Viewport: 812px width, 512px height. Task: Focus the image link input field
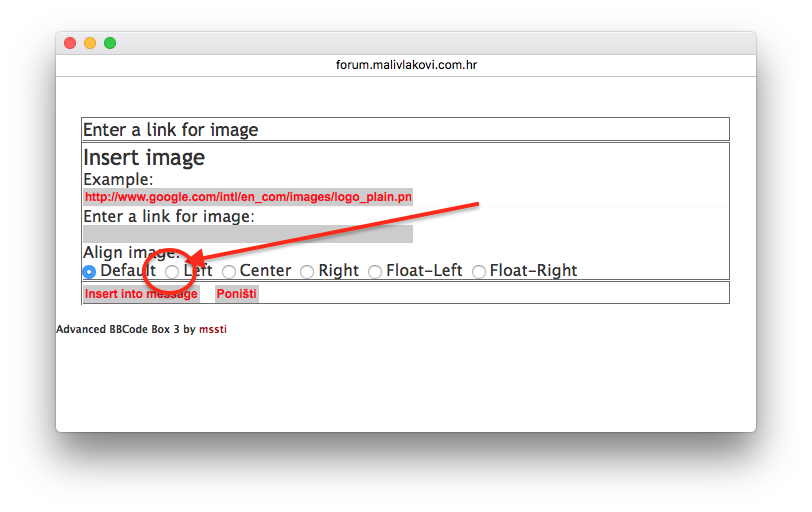[248, 234]
